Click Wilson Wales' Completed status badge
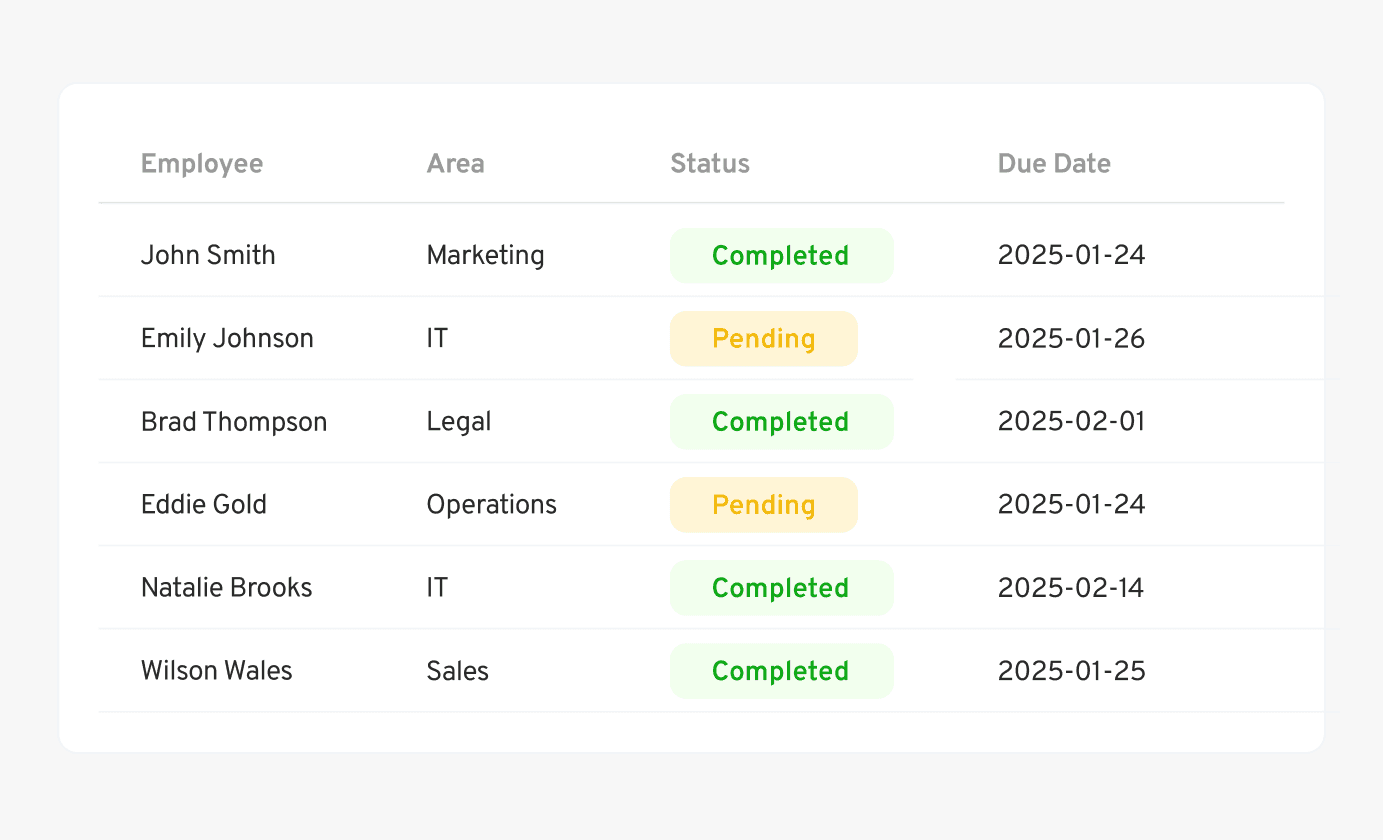The width and height of the screenshot is (1383, 840). coord(781,671)
